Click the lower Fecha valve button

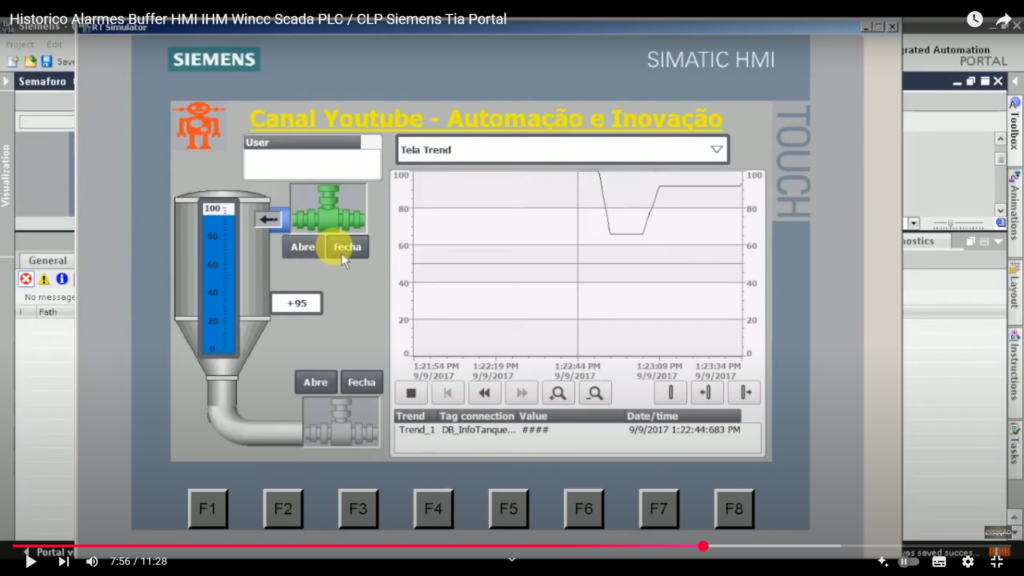pyautogui.click(x=361, y=382)
